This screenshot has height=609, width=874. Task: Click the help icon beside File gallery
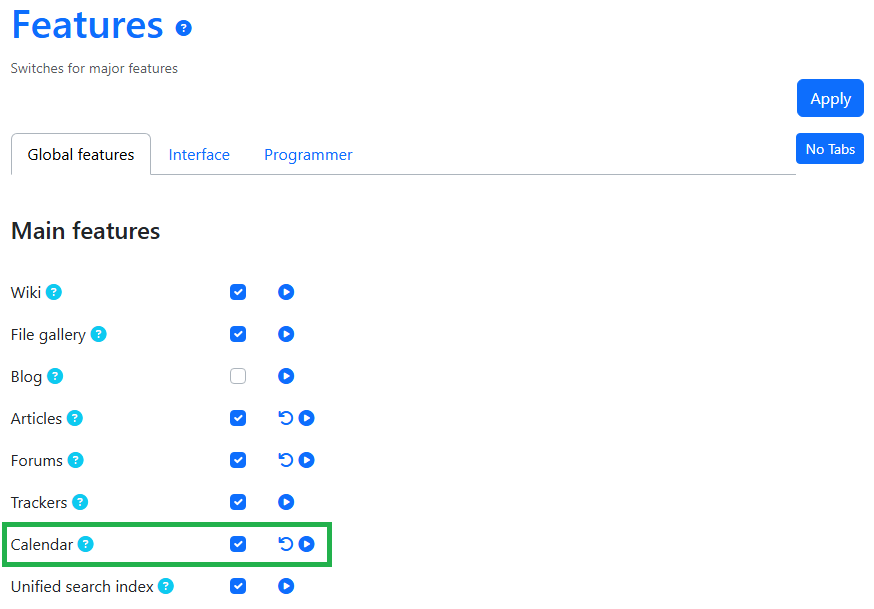tap(98, 334)
